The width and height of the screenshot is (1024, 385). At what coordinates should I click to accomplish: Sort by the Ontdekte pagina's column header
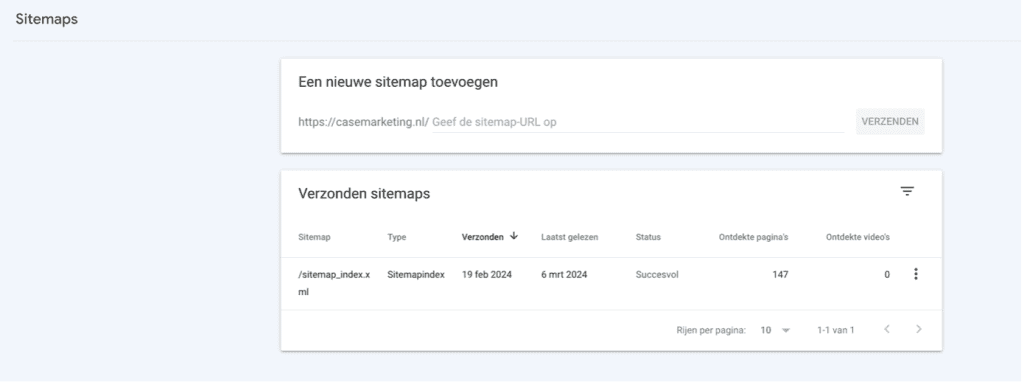click(x=754, y=237)
